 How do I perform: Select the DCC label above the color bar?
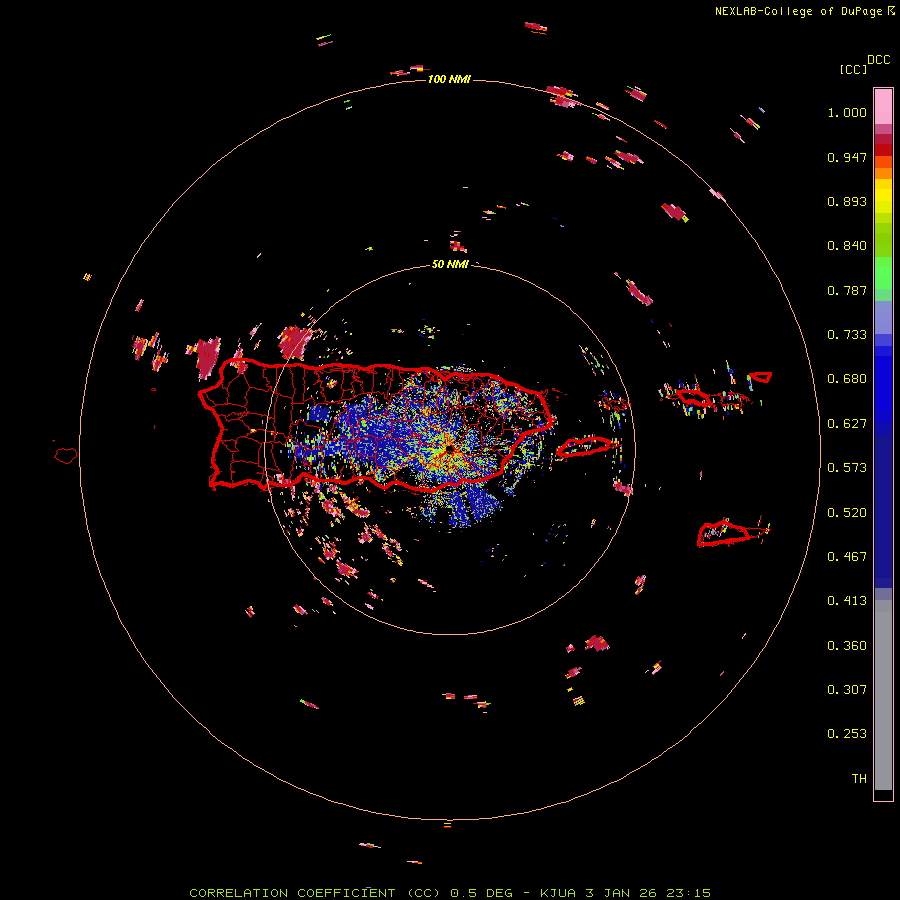[x=878, y=60]
